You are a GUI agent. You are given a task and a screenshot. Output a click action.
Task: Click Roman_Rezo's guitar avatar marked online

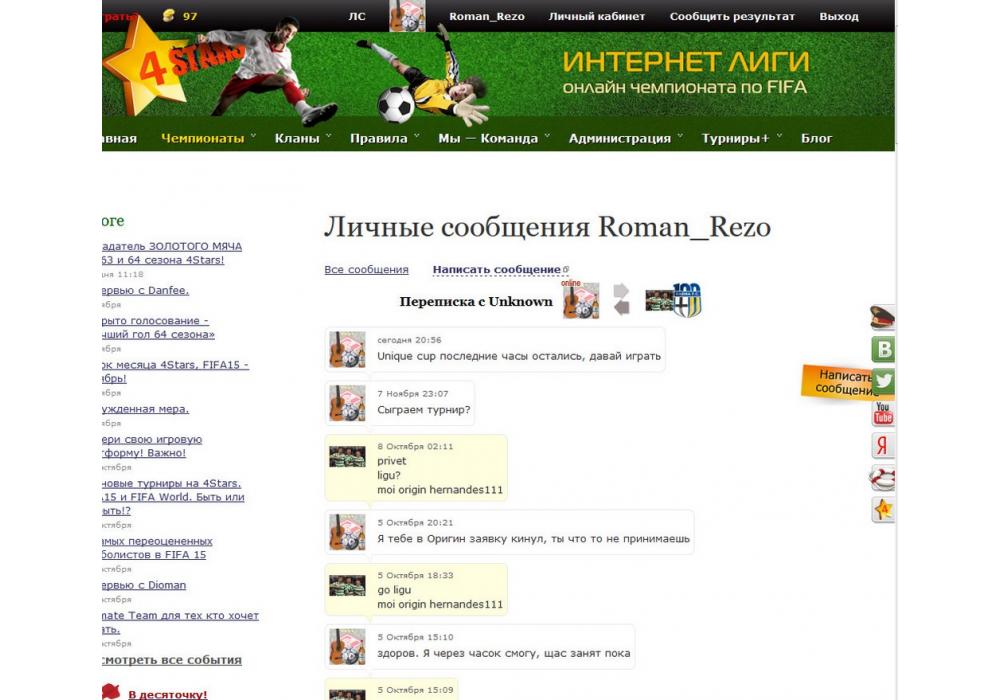click(580, 300)
